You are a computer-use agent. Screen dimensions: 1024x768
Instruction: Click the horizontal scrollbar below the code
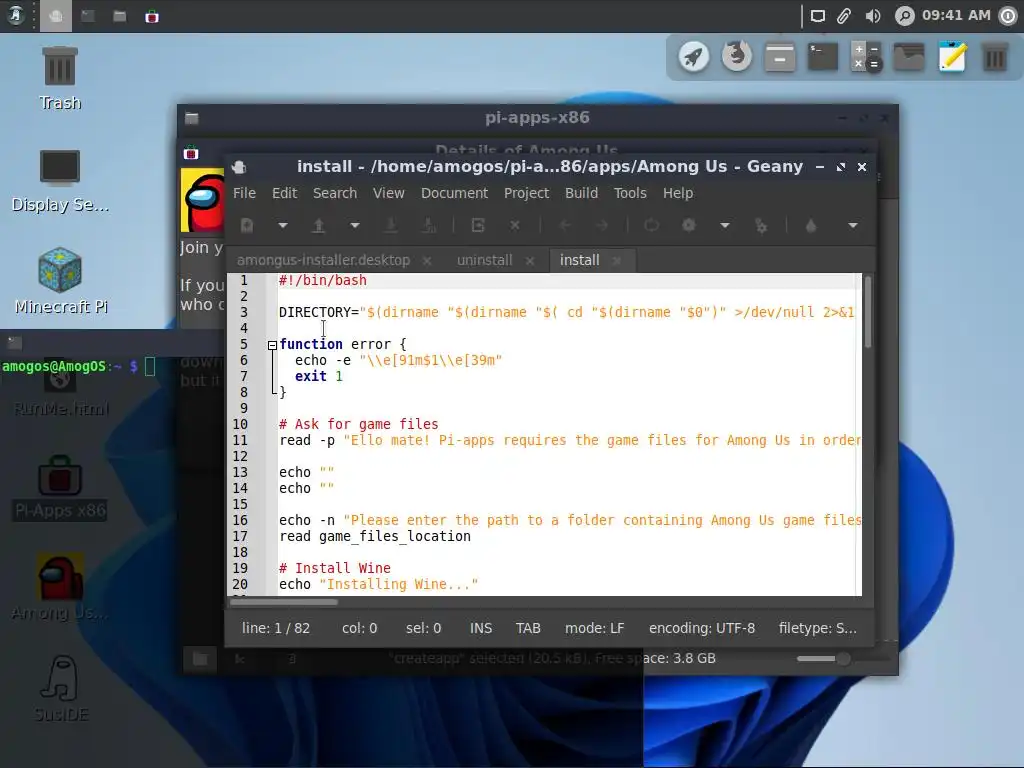283,602
